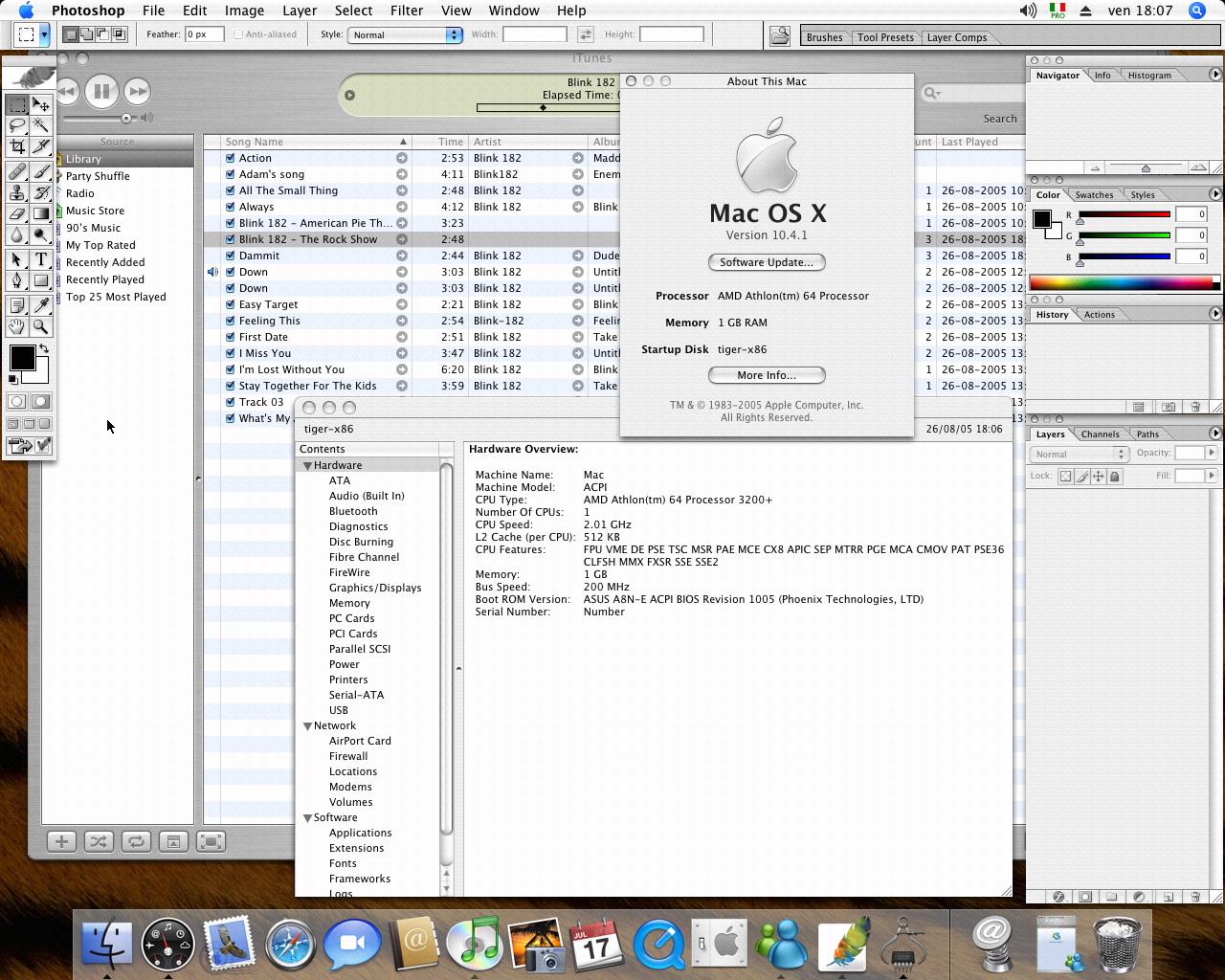Select the Eraser tool

coord(17,213)
